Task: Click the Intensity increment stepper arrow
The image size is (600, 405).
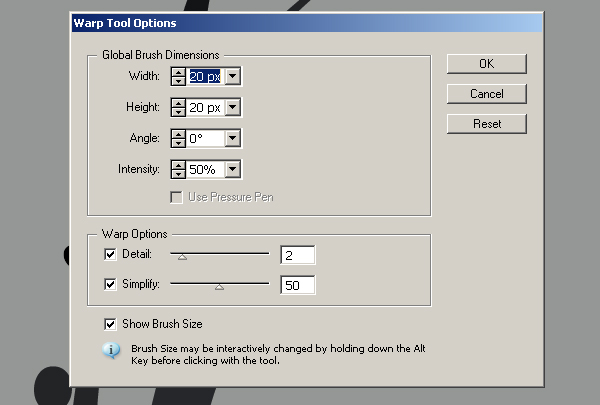Action: pos(178,165)
